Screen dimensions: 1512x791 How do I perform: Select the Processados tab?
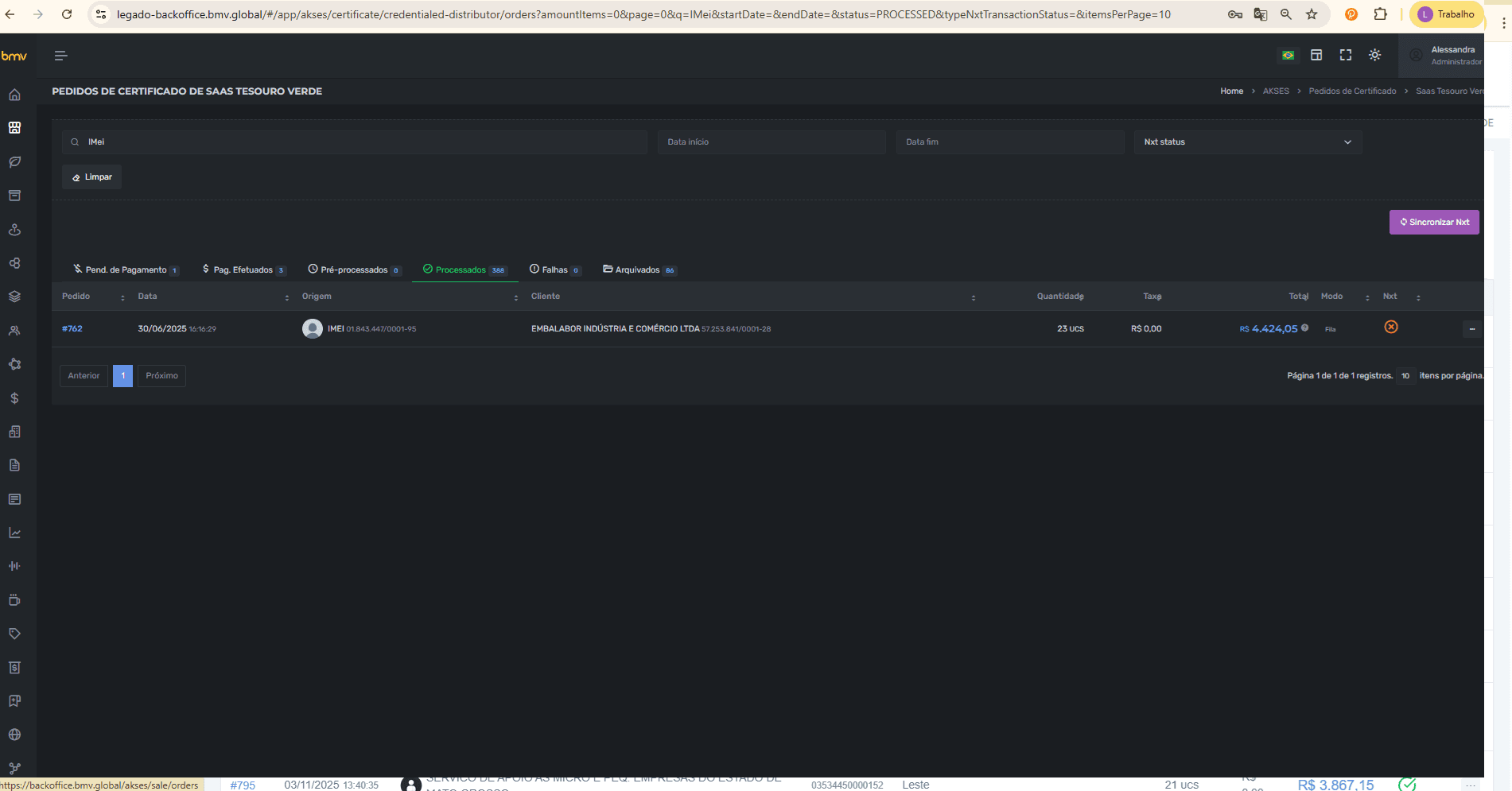coord(464,270)
